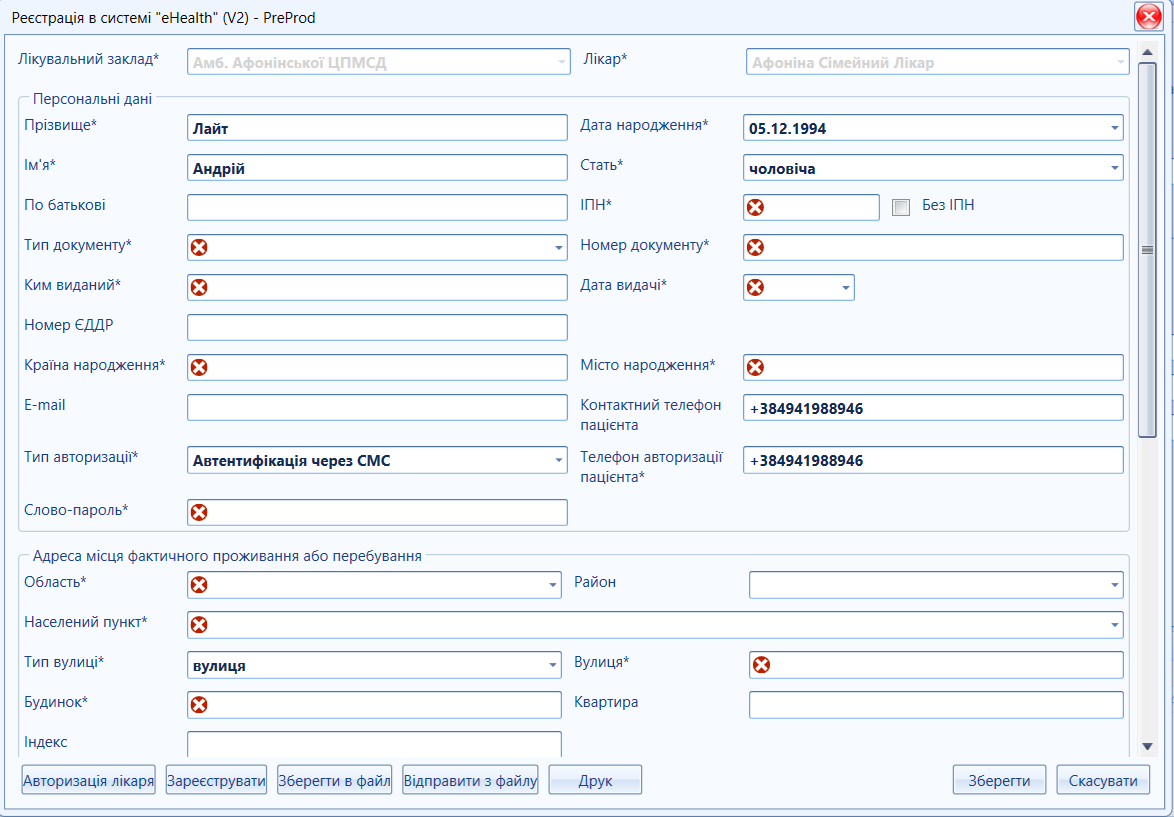This screenshot has height=817, width=1174.
Task: Click the error icon in Ким виданий field
Action: [x=199, y=288]
